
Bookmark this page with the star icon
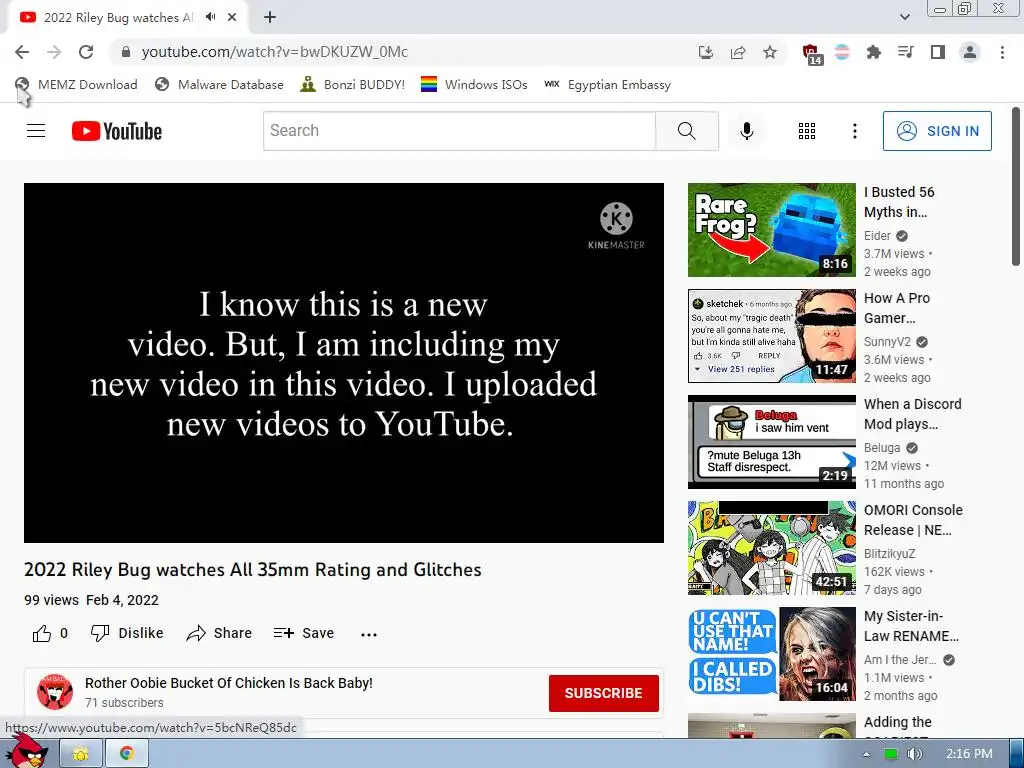coord(770,52)
